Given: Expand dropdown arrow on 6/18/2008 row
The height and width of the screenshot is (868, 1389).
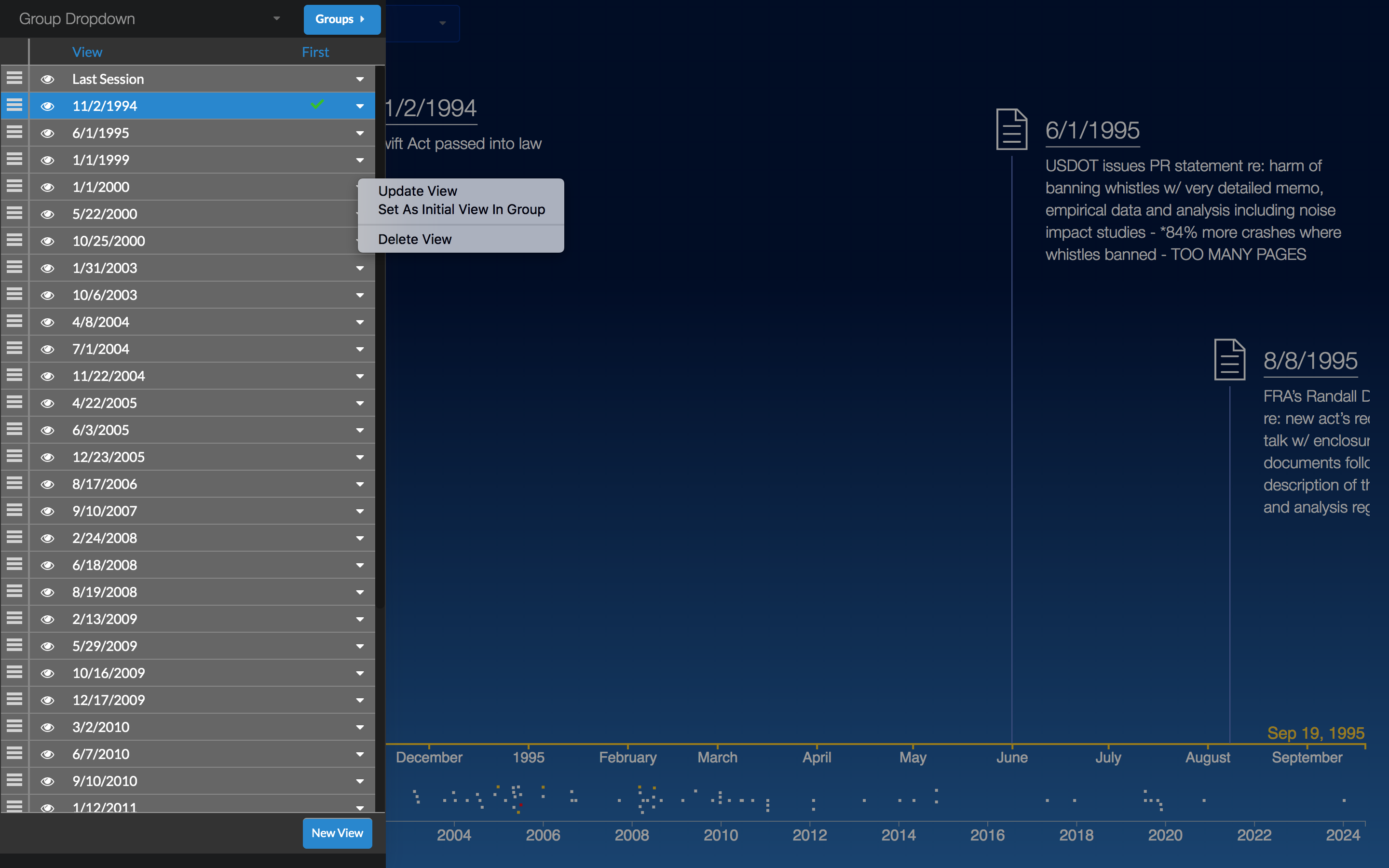Looking at the screenshot, I should coord(360,565).
